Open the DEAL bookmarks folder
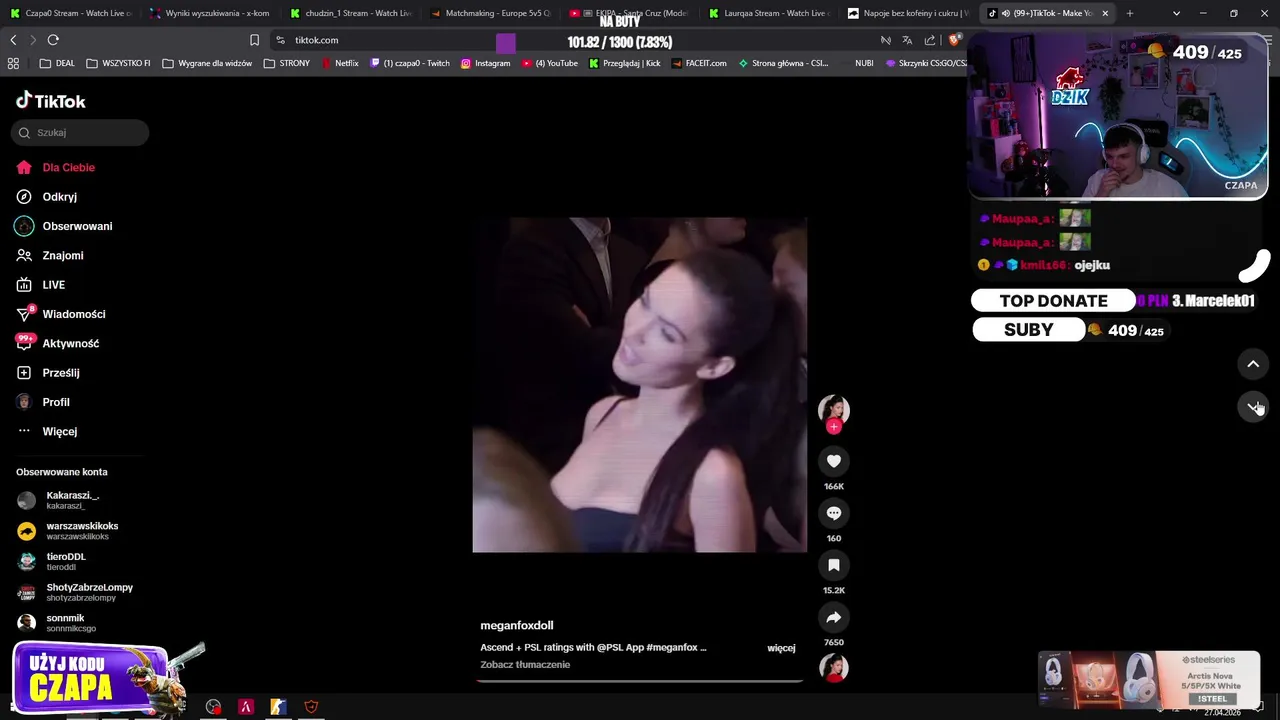This screenshot has height=720, width=1280. pos(57,63)
